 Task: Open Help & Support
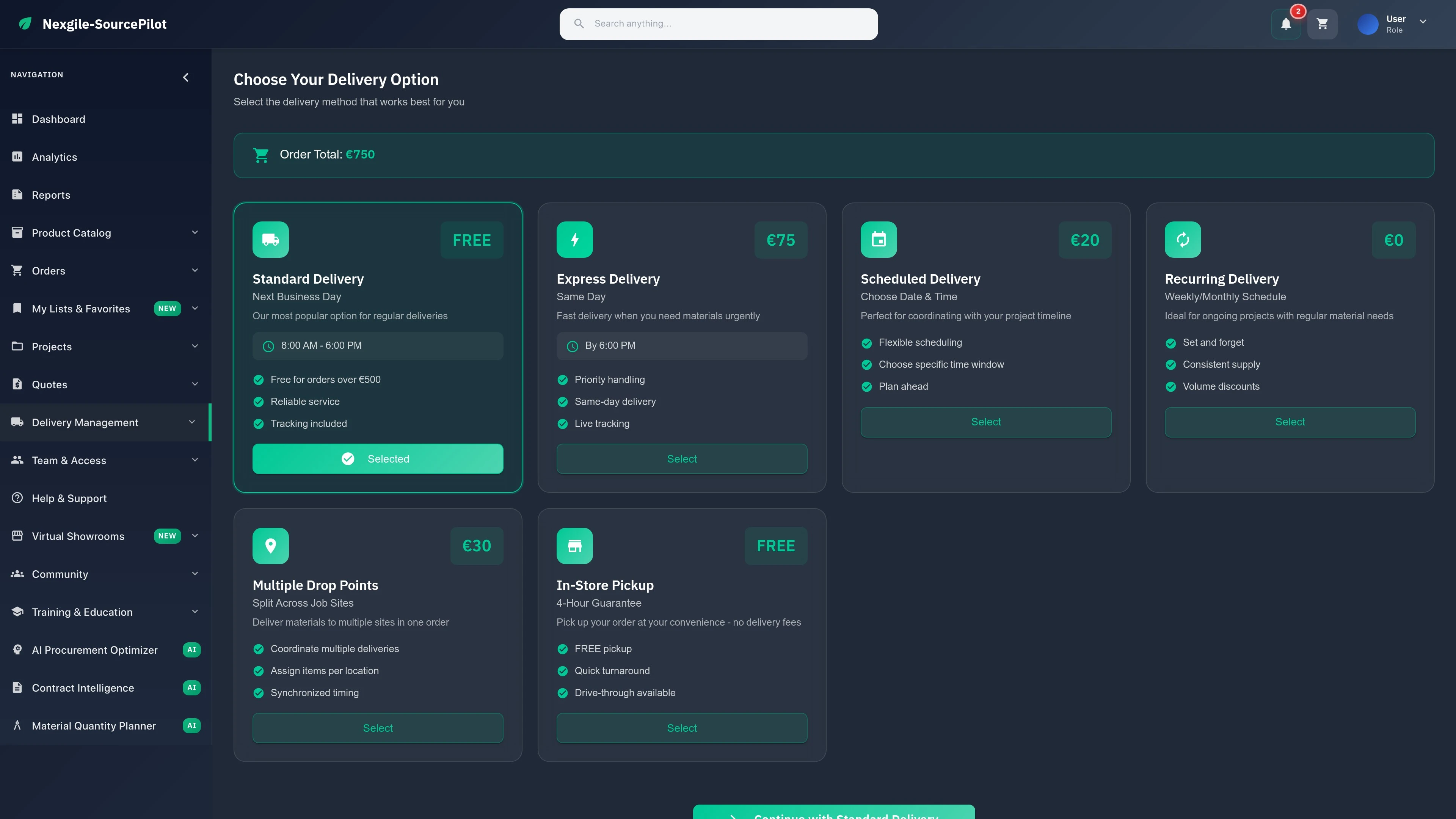[69, 498]
